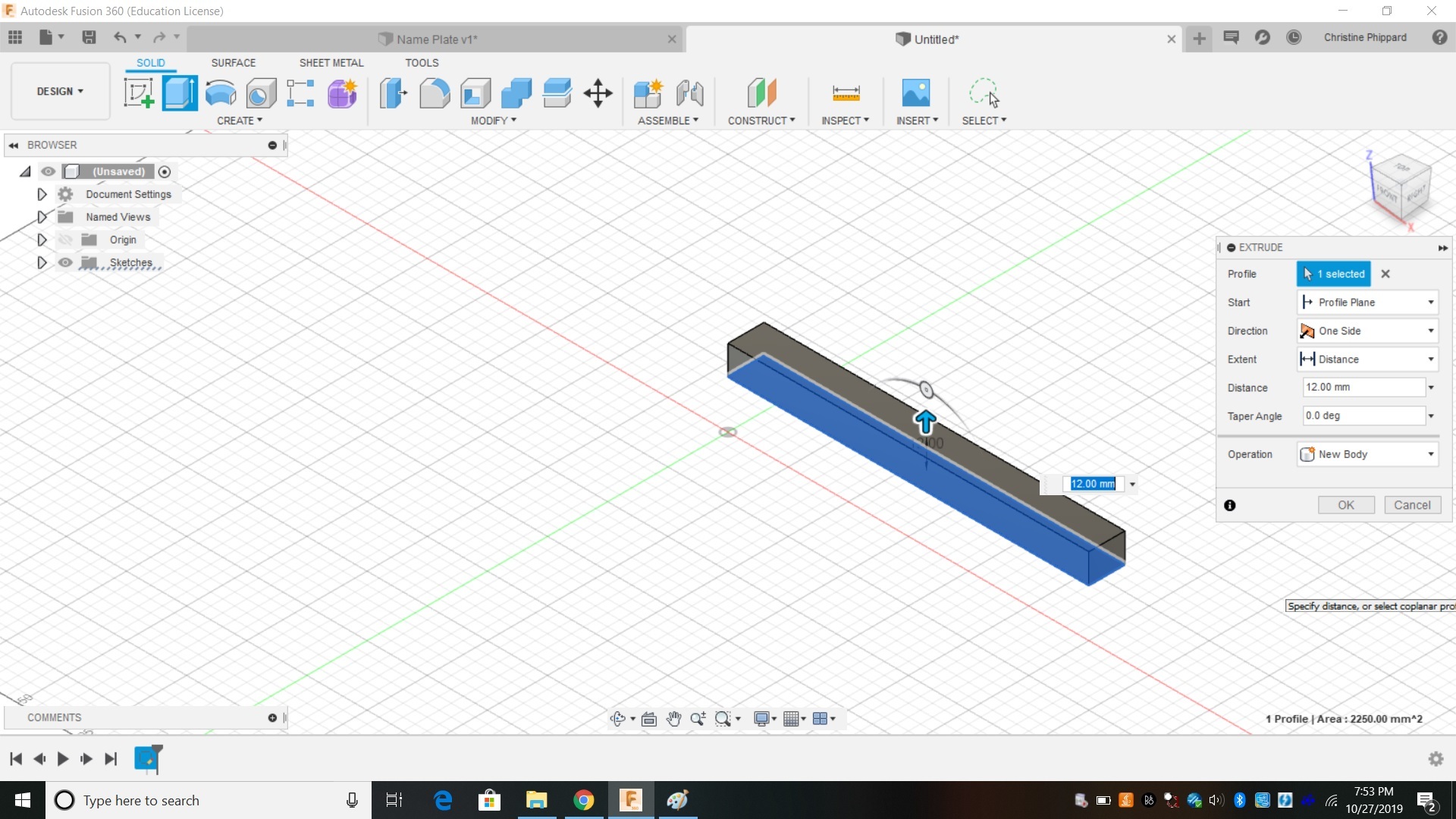Expand the Document Settings tree node
Image resolution: width=1456 pixels, height=819 pixels.
[42, 195]
